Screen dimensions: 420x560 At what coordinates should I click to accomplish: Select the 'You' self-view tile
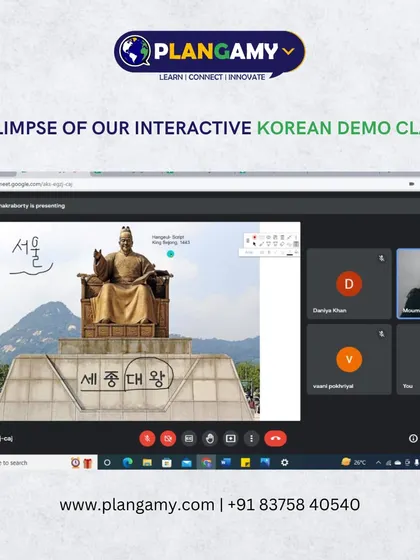pos(408,359)
